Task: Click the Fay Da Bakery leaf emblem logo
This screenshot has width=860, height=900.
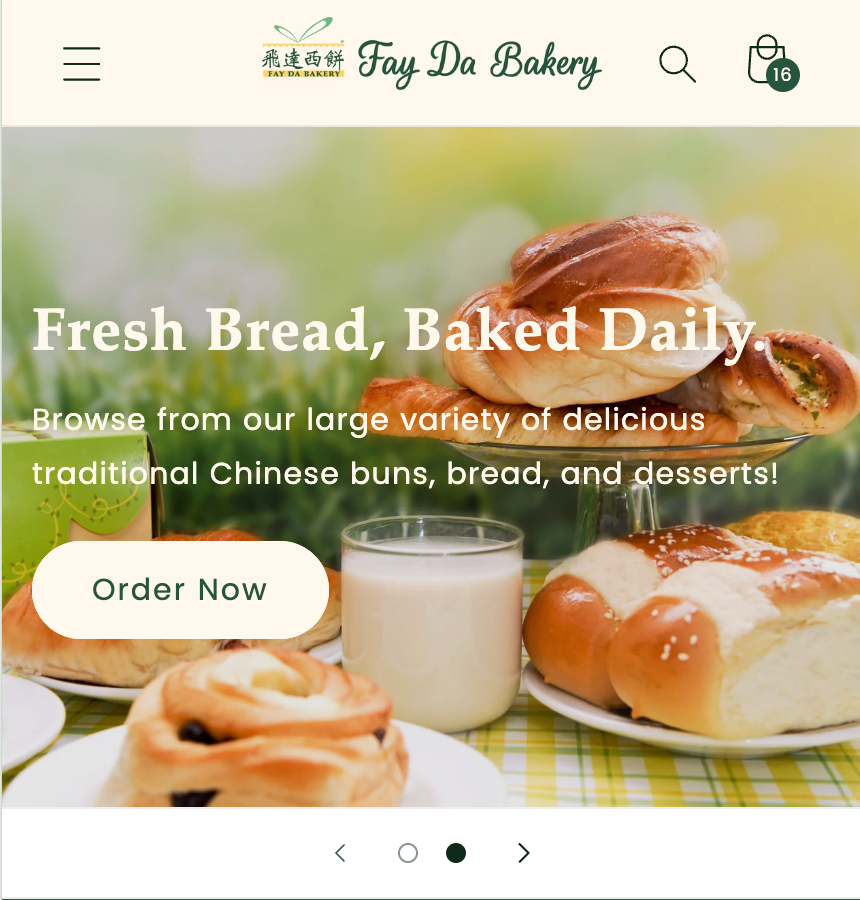Action: click(303, 48)
